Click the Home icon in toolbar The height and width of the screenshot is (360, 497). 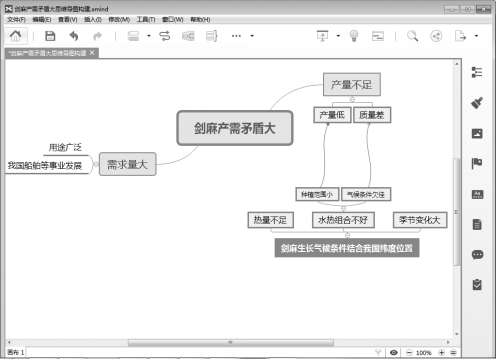click(16, 36)
